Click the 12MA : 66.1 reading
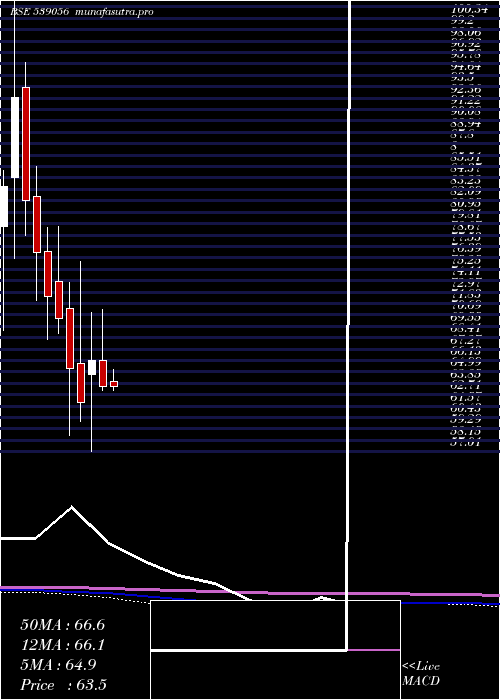 click(62, 645)
